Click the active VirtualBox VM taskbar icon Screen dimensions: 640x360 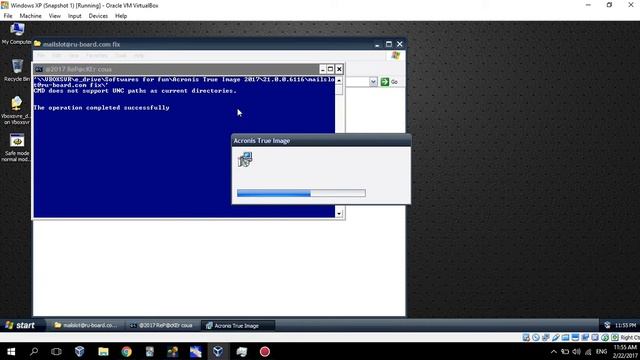point(218,351)
